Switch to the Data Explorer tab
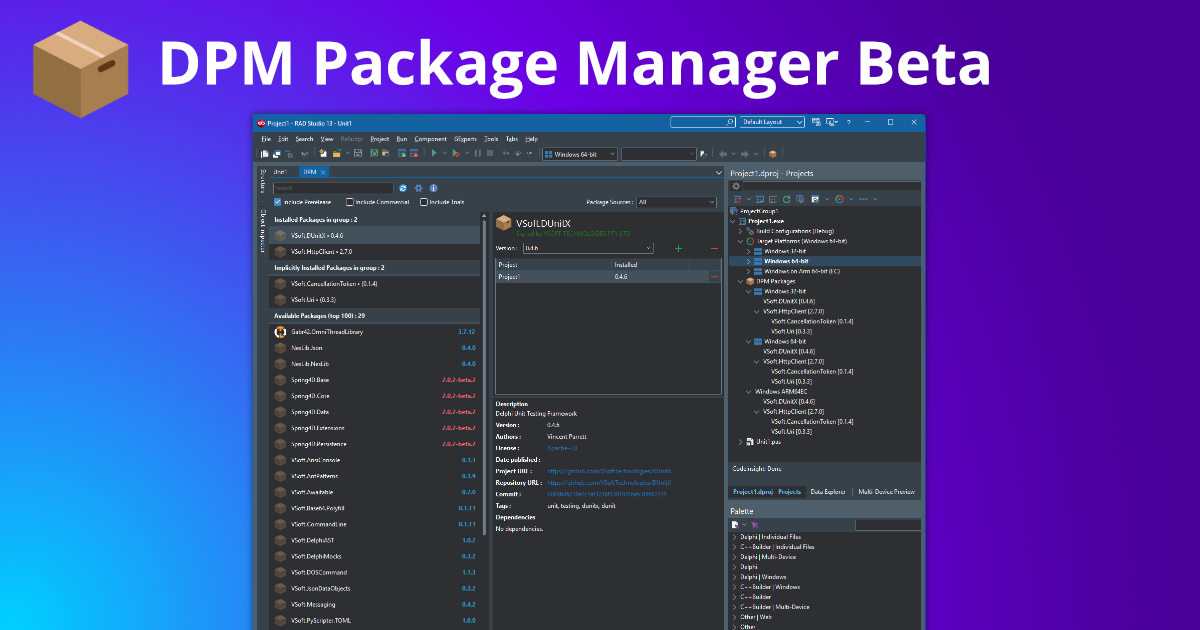 coord(828,492)
